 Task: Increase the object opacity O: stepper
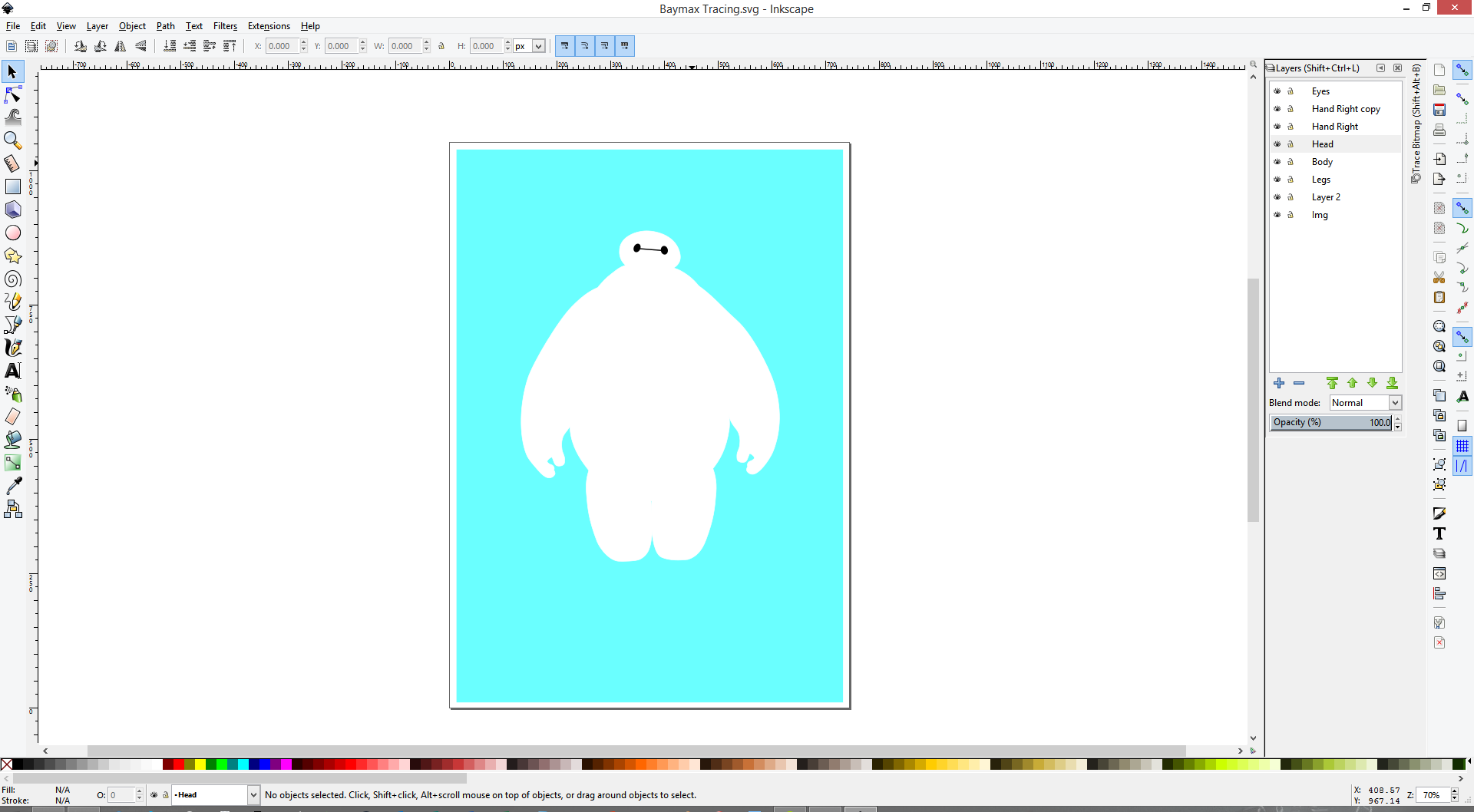[x=139, y=791]
